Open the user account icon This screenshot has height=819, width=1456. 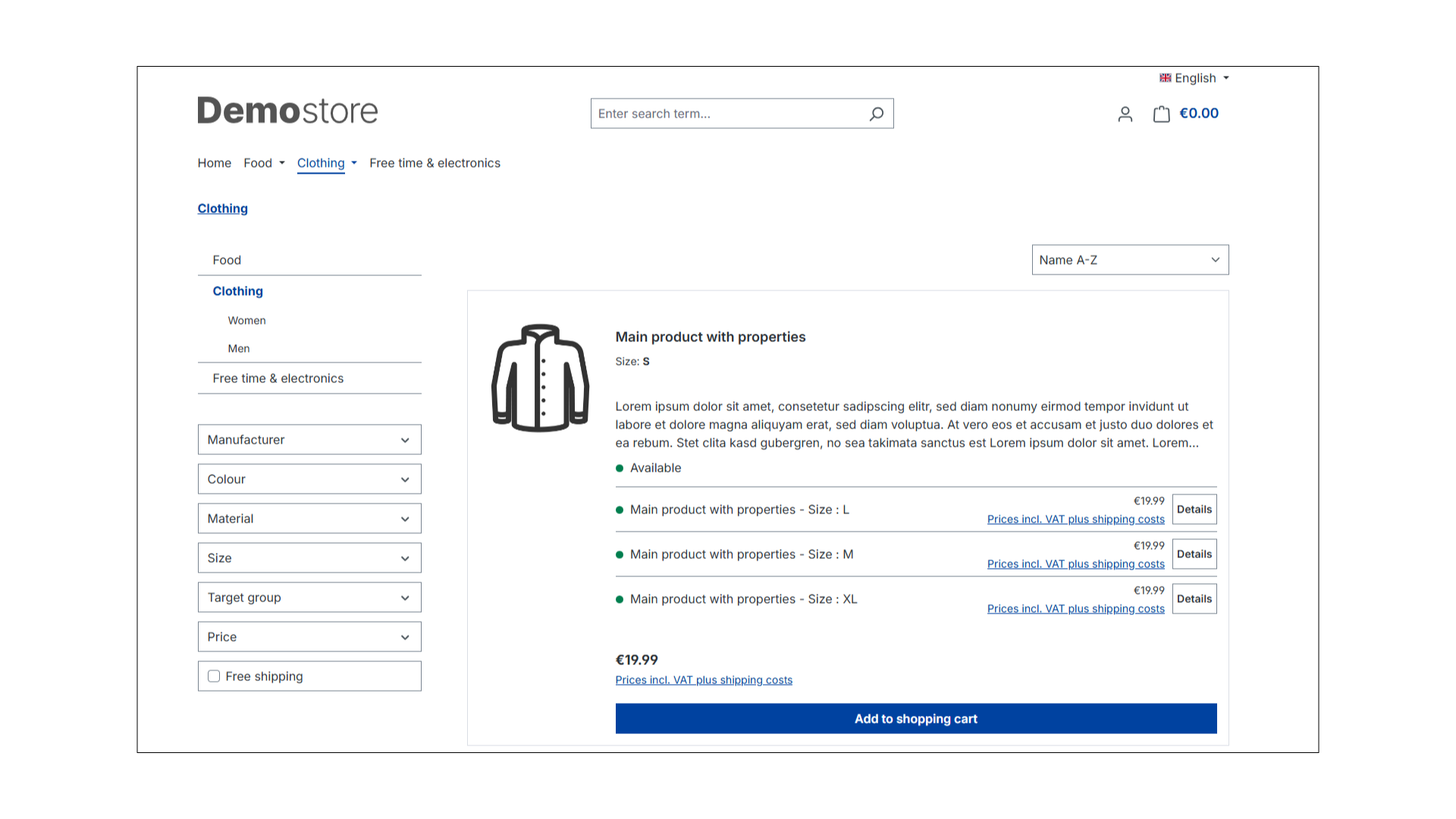1125,114
